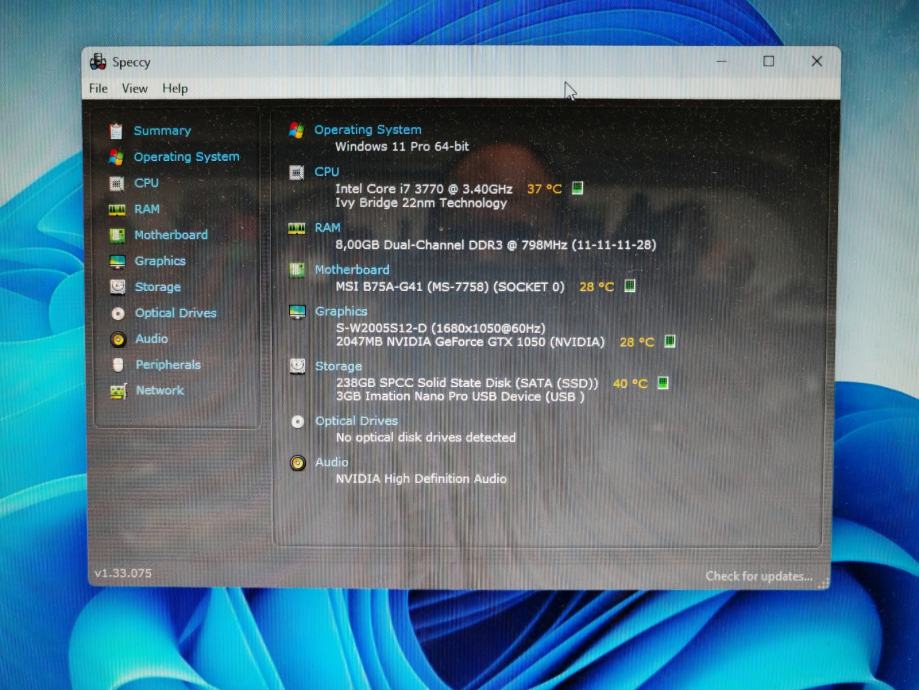
Task: Select Storage in the sidebar
Action: pyautogui.click(x=158, y=287)
